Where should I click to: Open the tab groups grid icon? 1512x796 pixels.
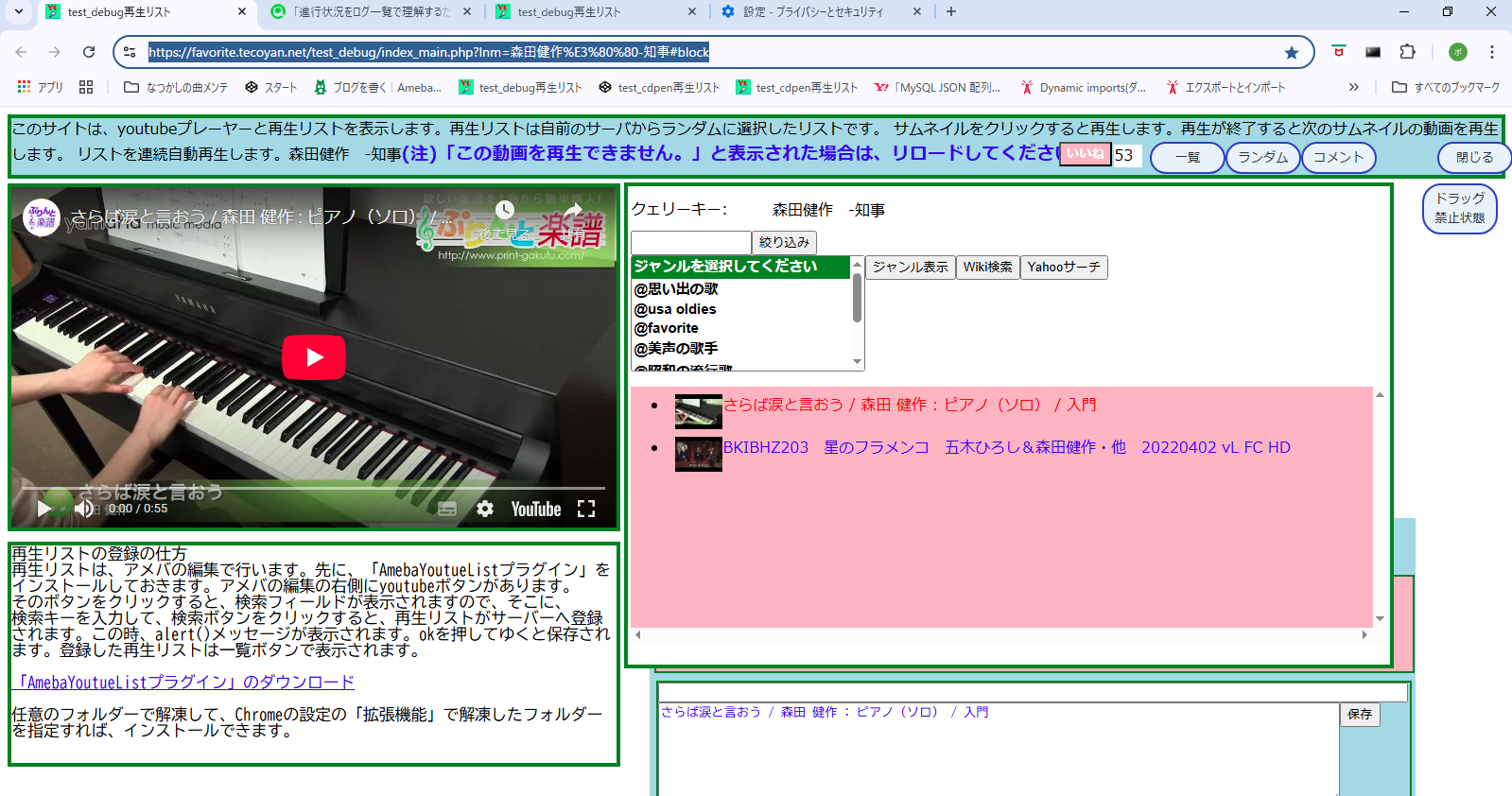click(x=86, y=87)
